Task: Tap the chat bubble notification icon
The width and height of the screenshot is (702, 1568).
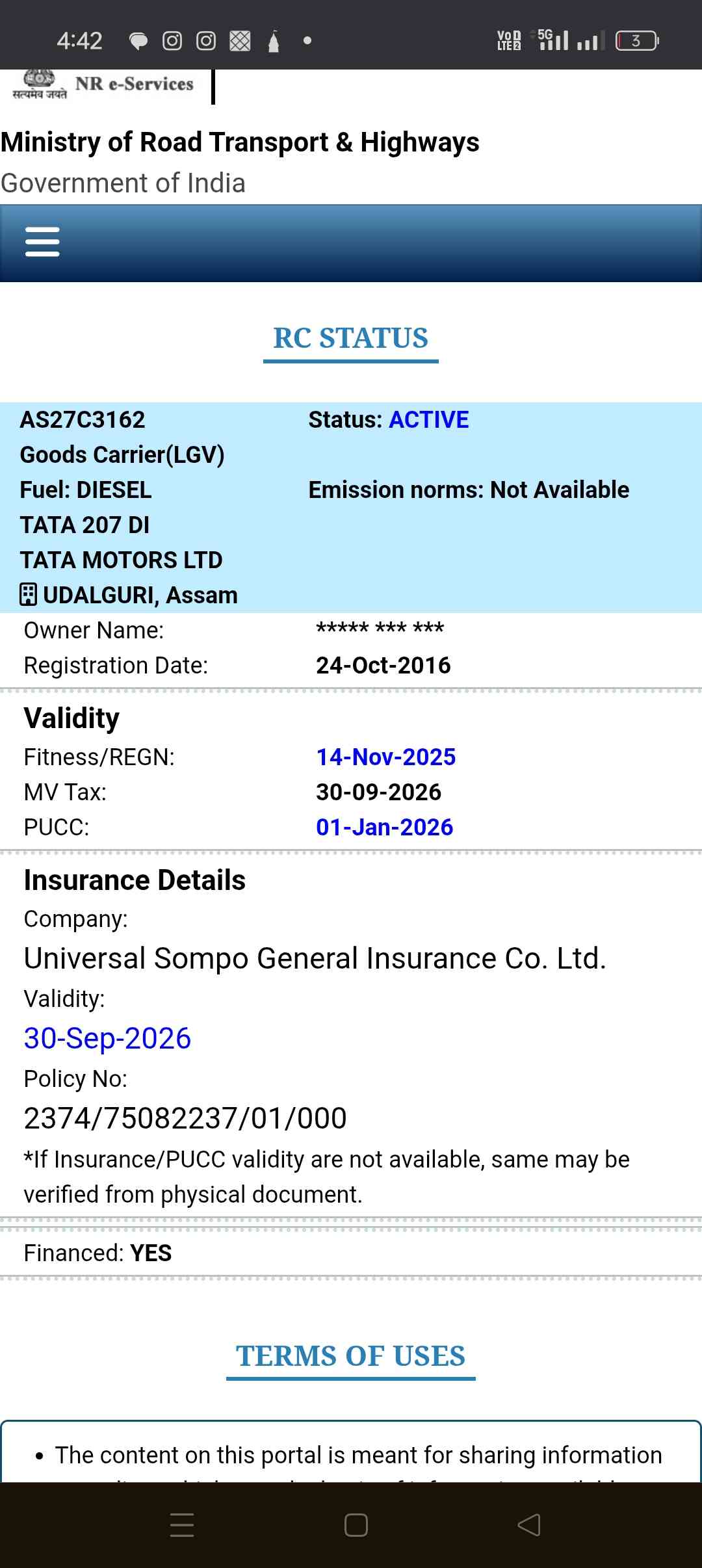Action: coord(138,42)
